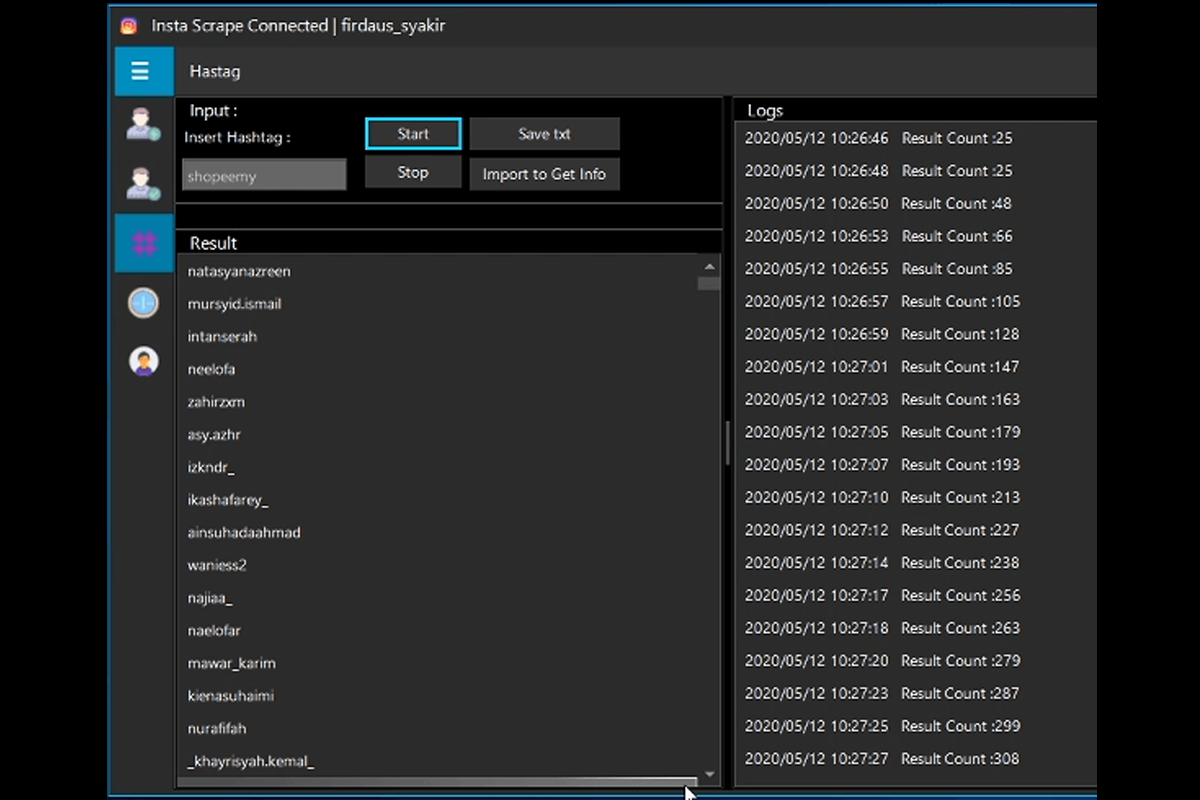The image size is (1200, 800).
Task: Click the log entry with Result Count 163
Action: [x=883, y=400]
